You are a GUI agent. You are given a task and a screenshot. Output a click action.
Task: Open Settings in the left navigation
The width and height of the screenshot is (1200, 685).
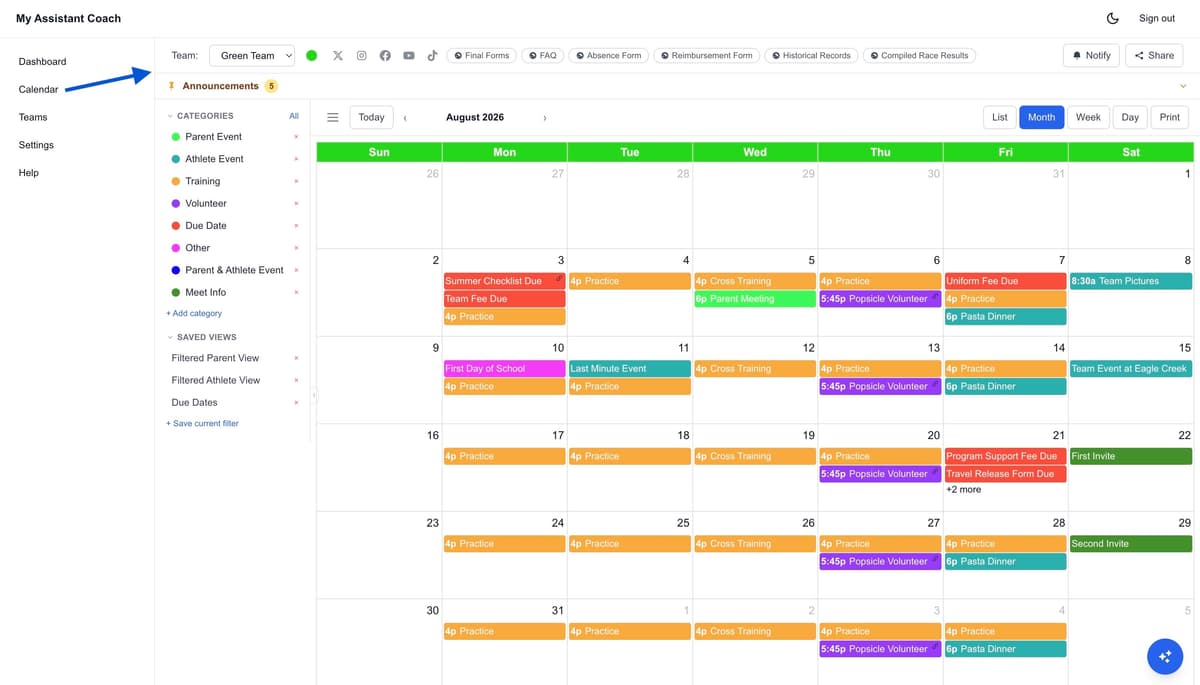click(36, 145)
